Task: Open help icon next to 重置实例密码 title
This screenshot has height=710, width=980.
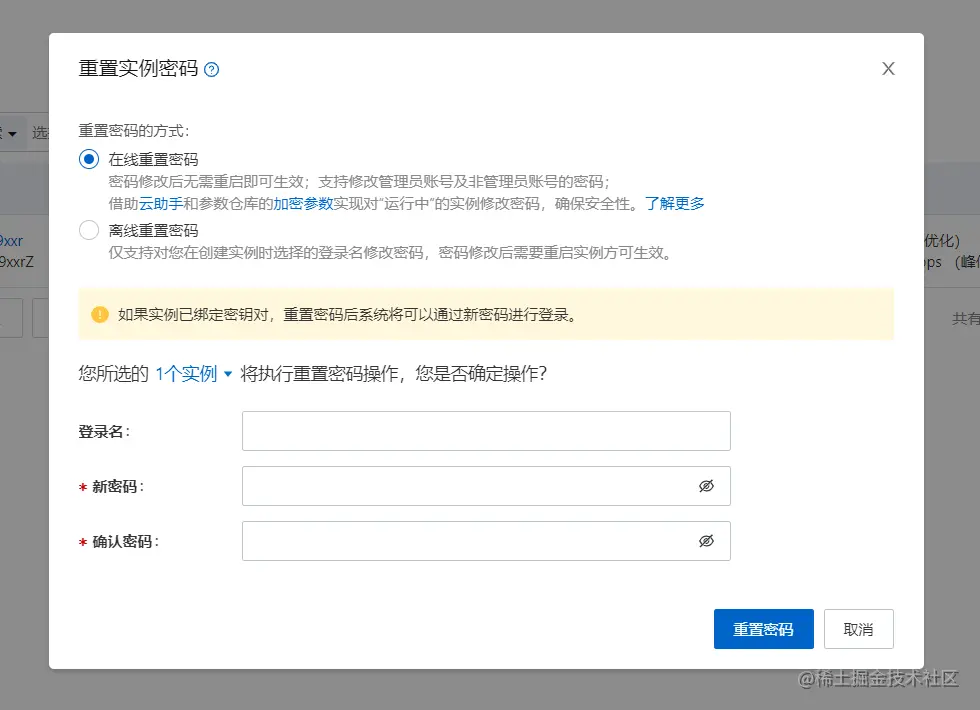Action: click(212, 69)
